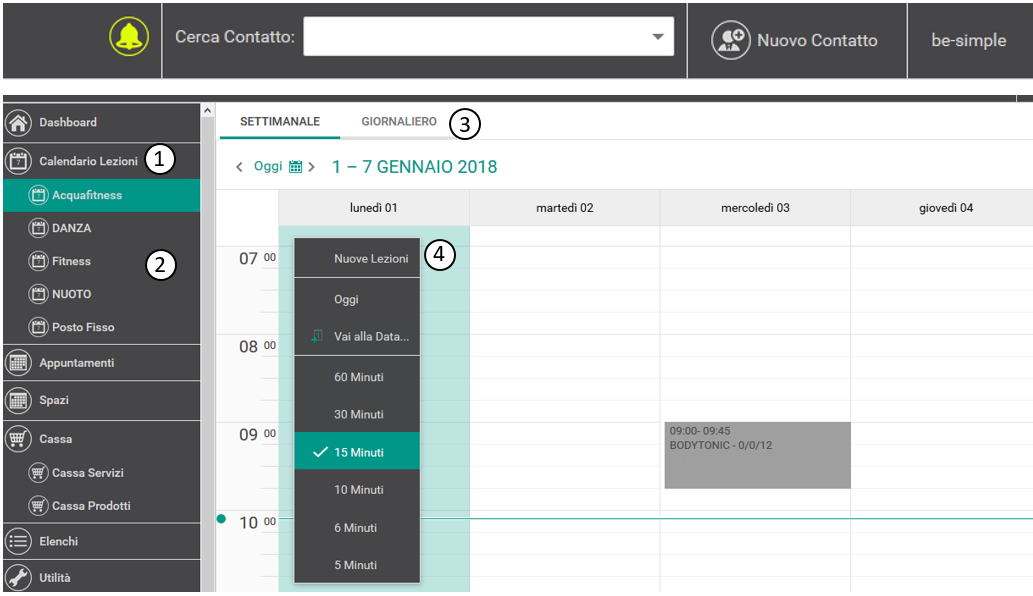Select NUOTO calendar in sidebar

[102, 294]
